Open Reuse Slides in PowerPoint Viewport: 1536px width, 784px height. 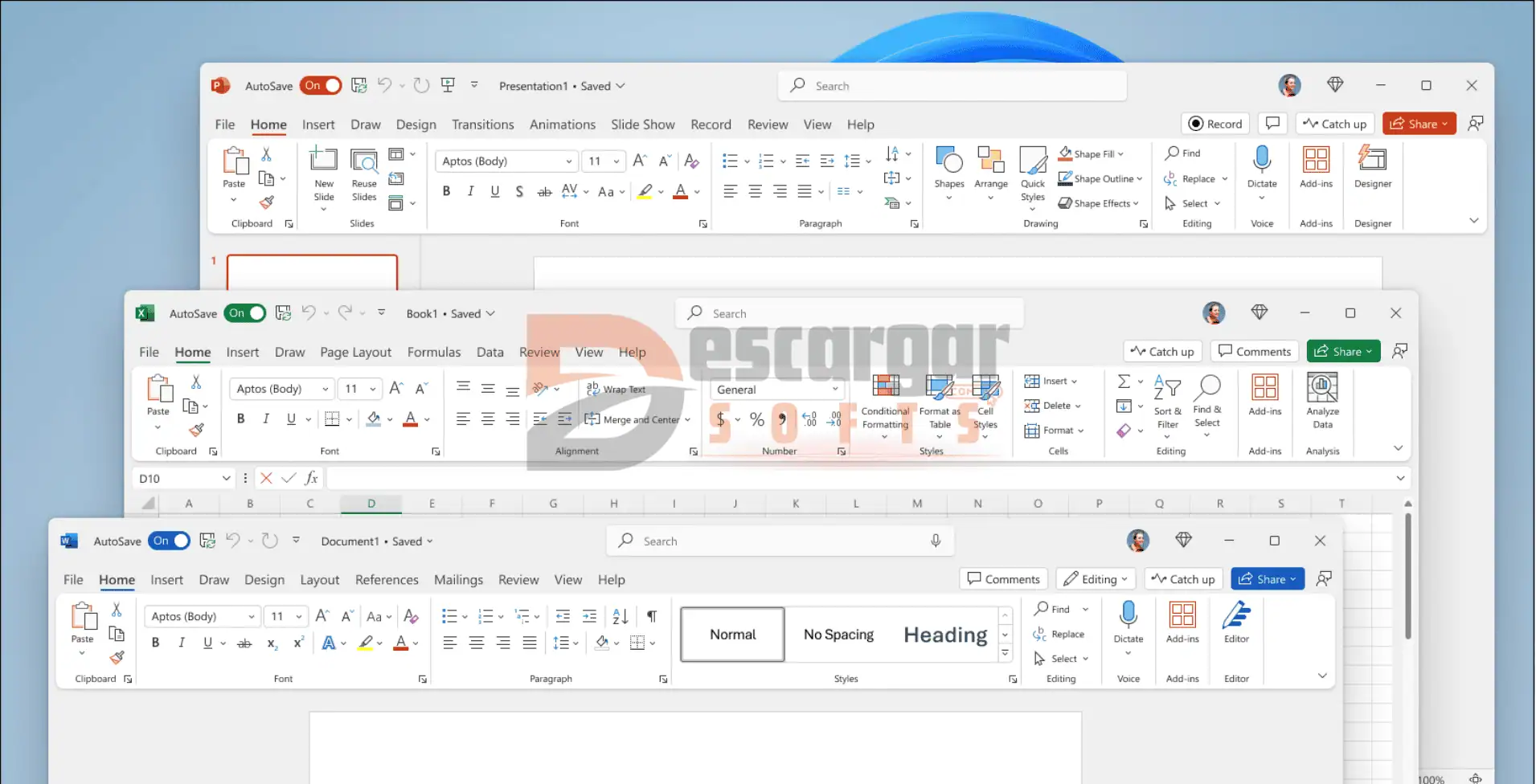[x=364, y=176]
